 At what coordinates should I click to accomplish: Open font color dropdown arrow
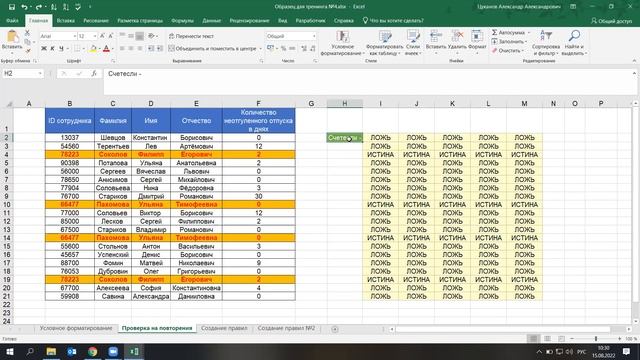113,49
